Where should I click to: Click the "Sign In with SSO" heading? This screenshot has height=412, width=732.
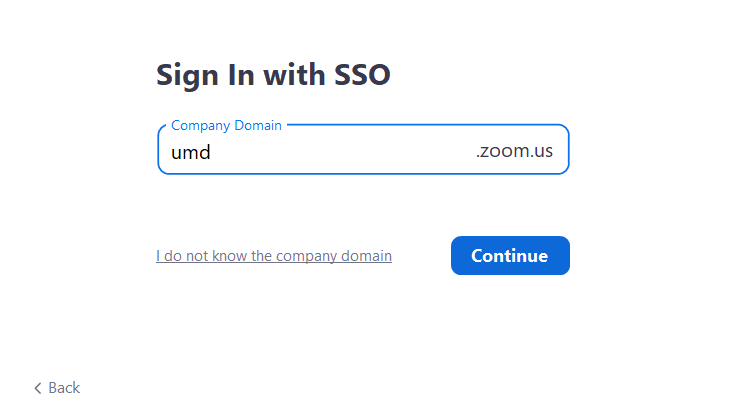273,75
